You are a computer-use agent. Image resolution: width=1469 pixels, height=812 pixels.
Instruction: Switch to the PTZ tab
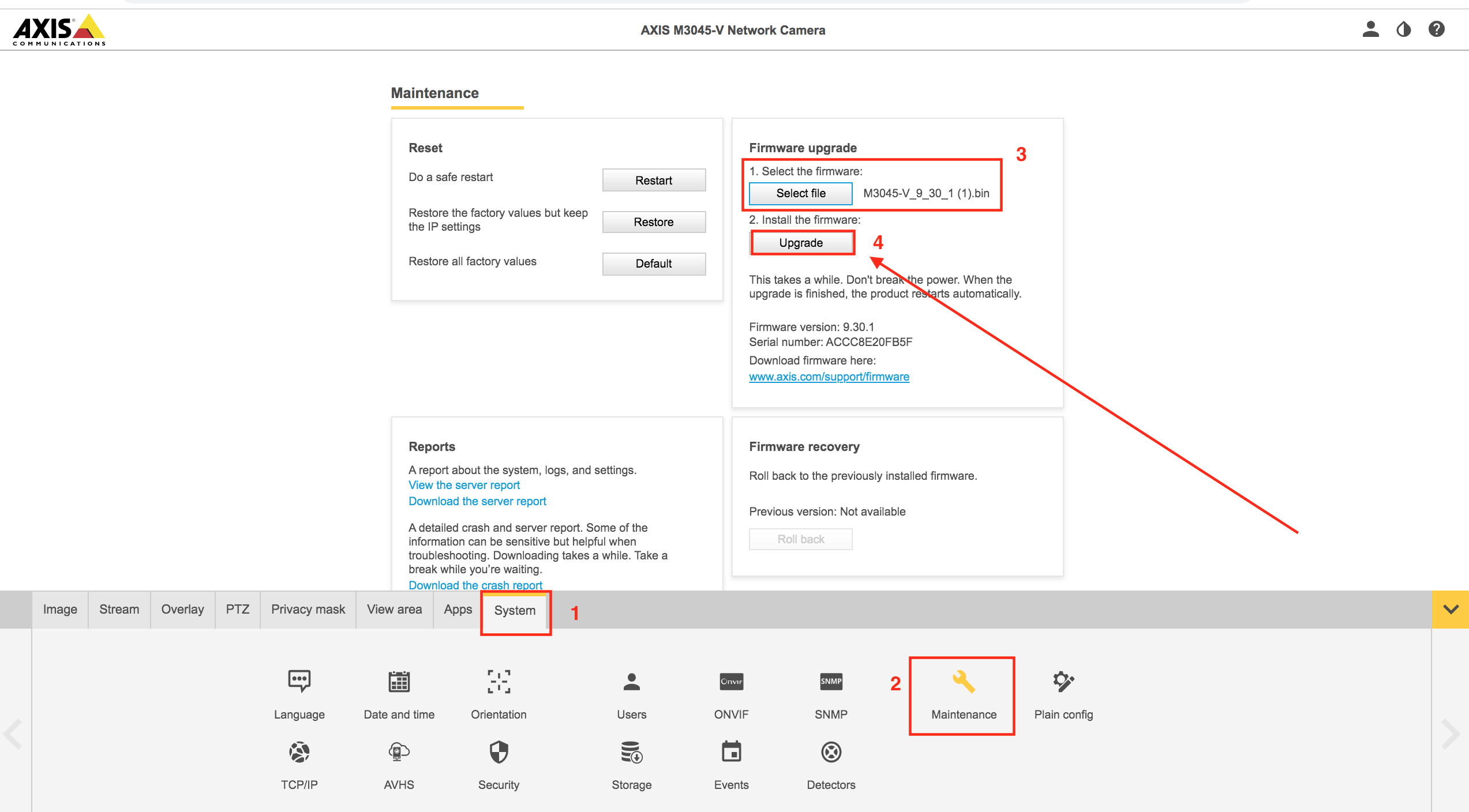[238, 610]
